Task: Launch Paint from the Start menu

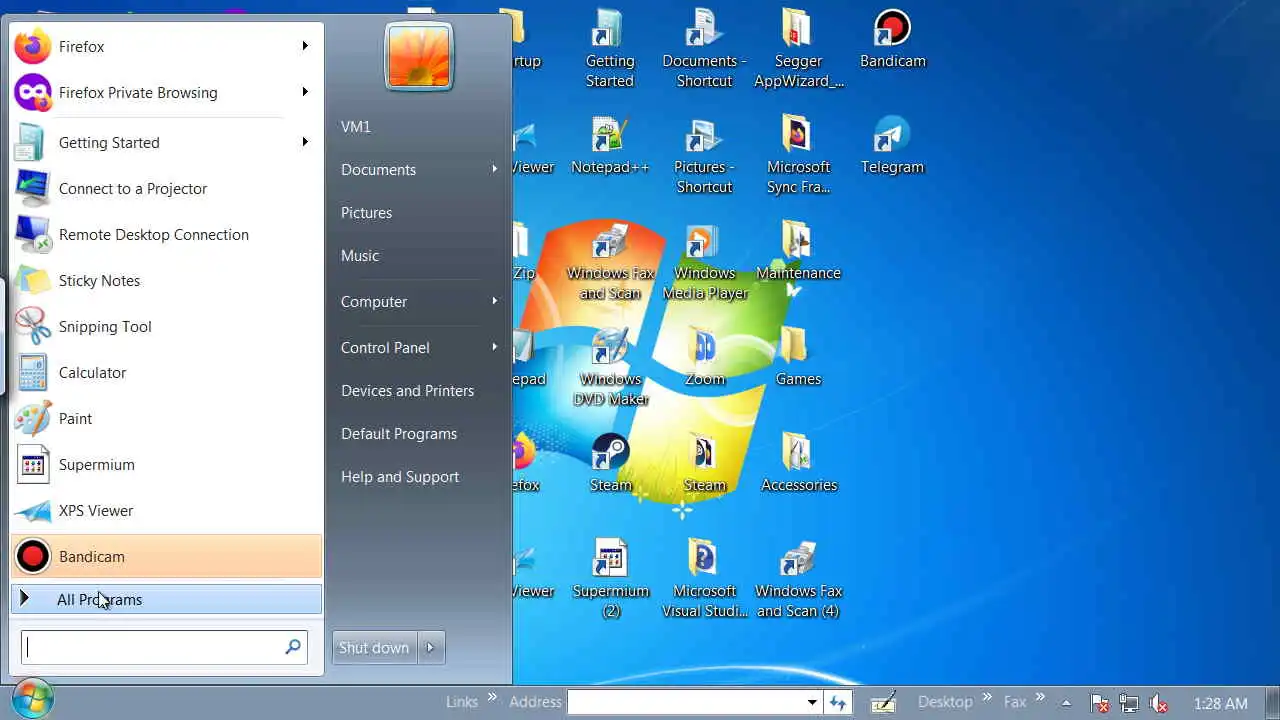Action: point(166,418)
